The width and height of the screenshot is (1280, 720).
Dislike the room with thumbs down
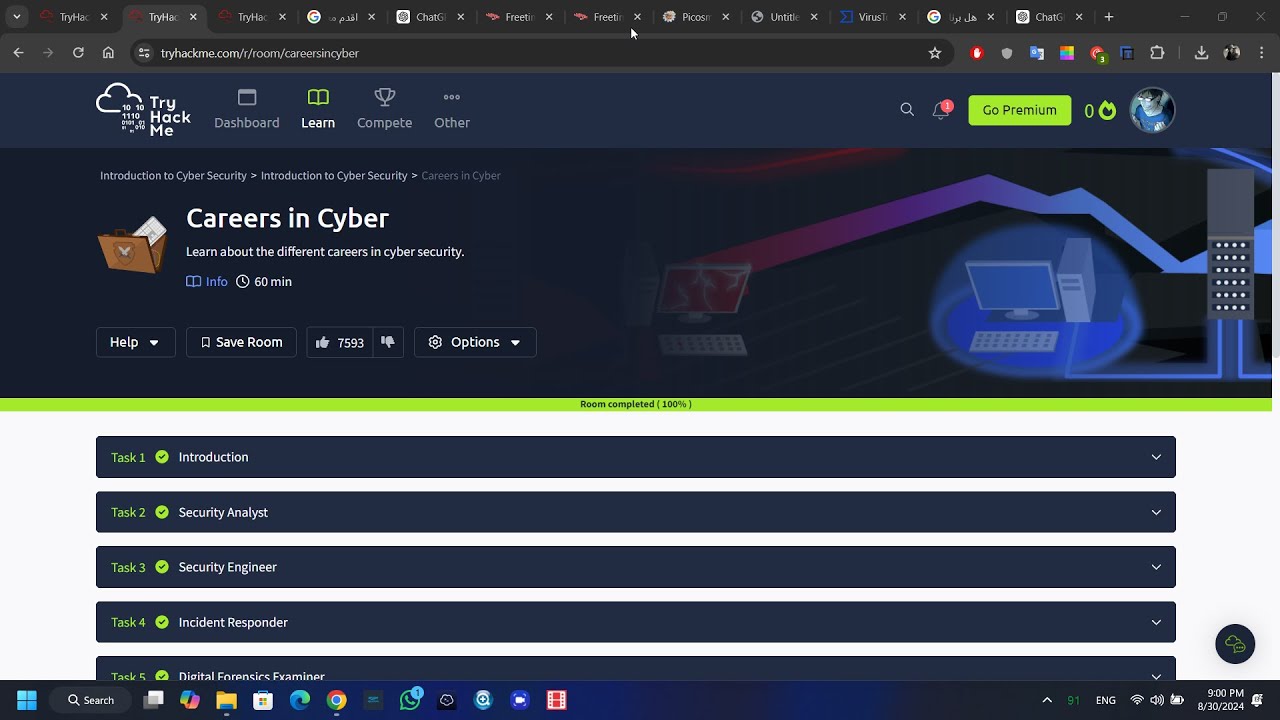pos(388,342)
